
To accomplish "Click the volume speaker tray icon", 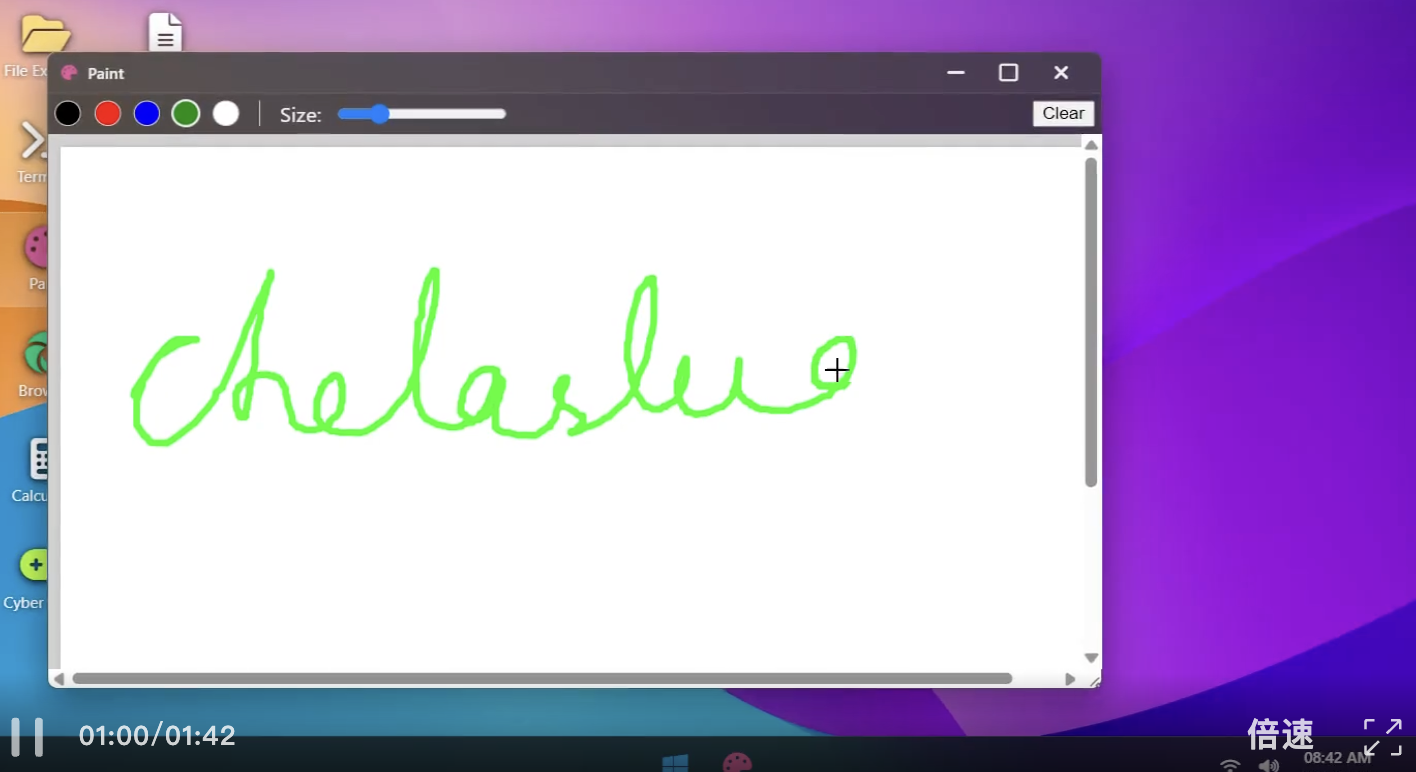I will pos(1268,766).
